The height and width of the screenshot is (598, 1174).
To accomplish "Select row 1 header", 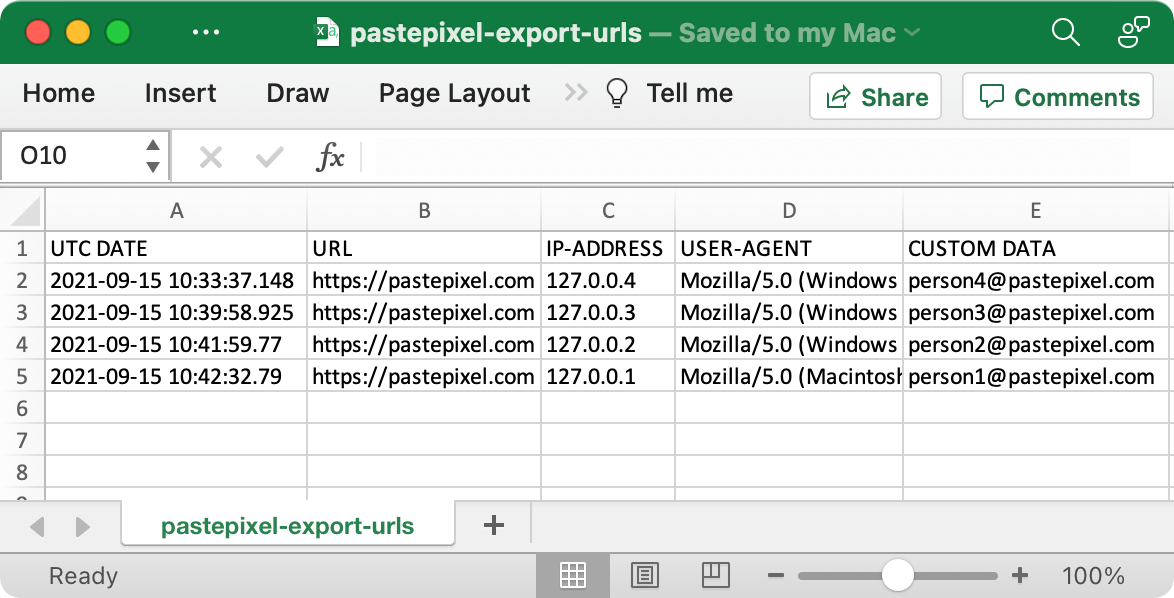I will pyautogui.click(x=22, y=248).
